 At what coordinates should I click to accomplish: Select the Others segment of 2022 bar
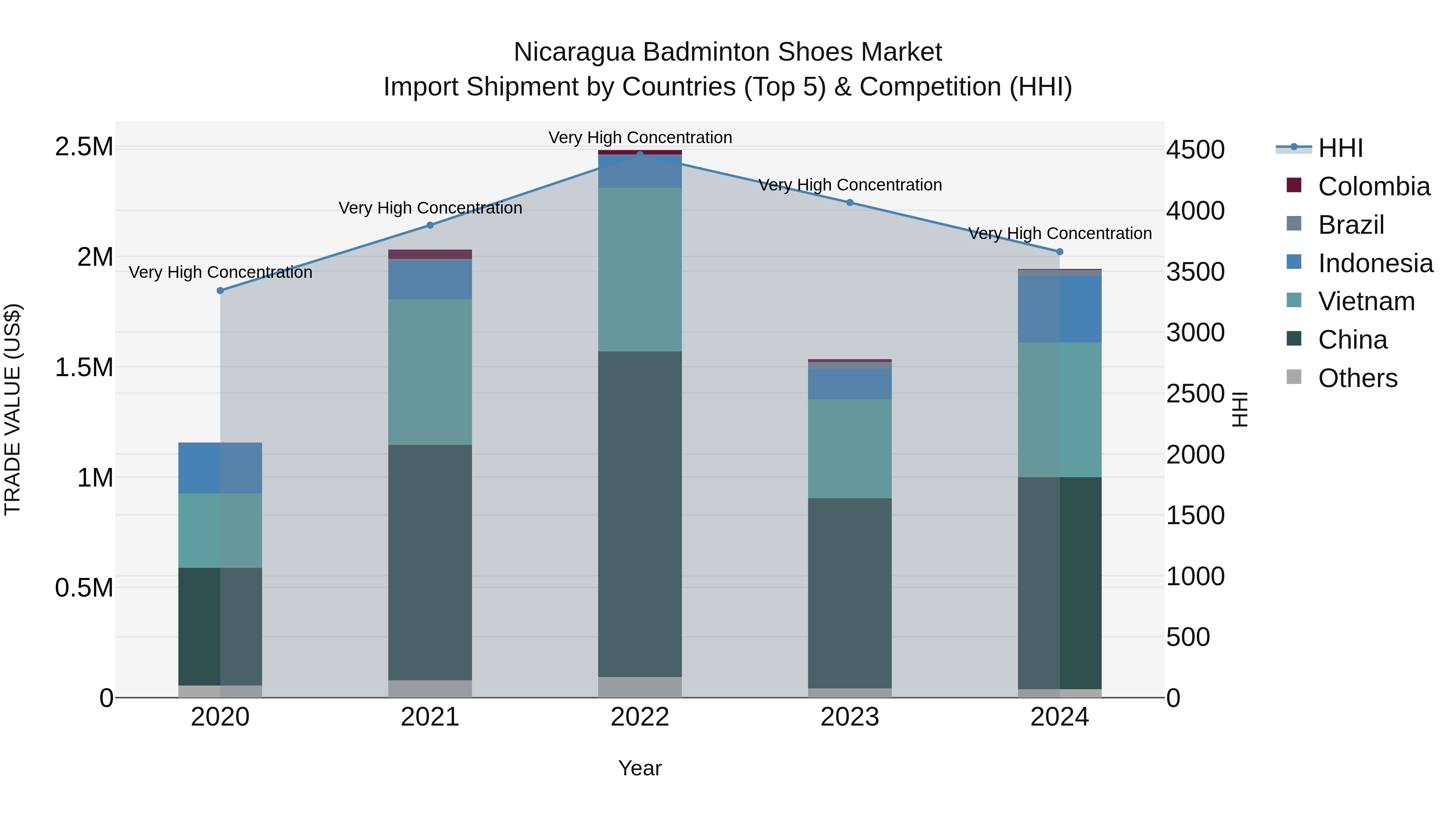pos(640,687)
